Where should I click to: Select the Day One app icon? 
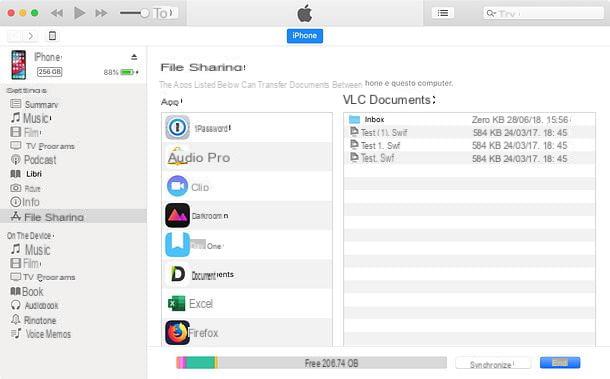click(177, 245)
